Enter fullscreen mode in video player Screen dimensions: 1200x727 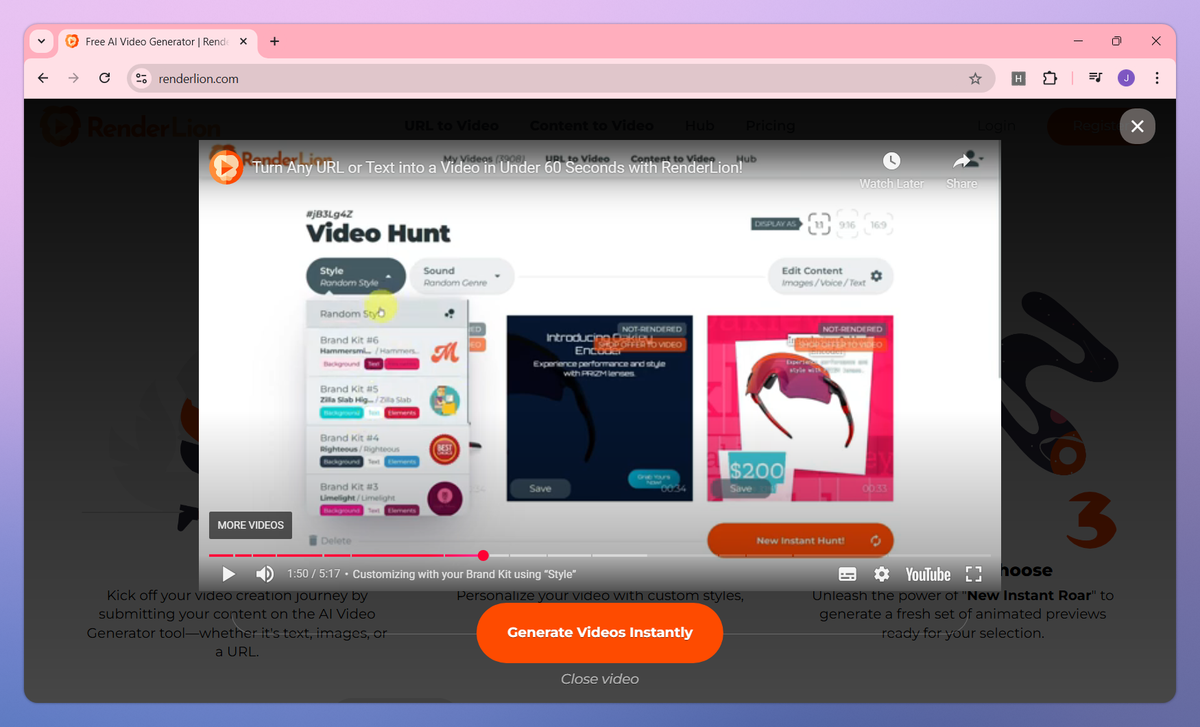click(973, 574)
